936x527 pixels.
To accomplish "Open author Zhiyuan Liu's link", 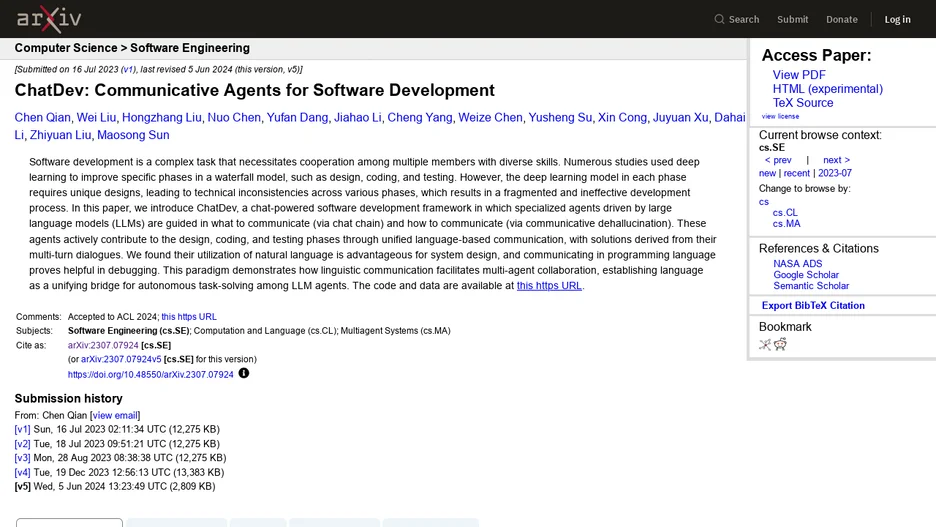I will coord(60,135).
